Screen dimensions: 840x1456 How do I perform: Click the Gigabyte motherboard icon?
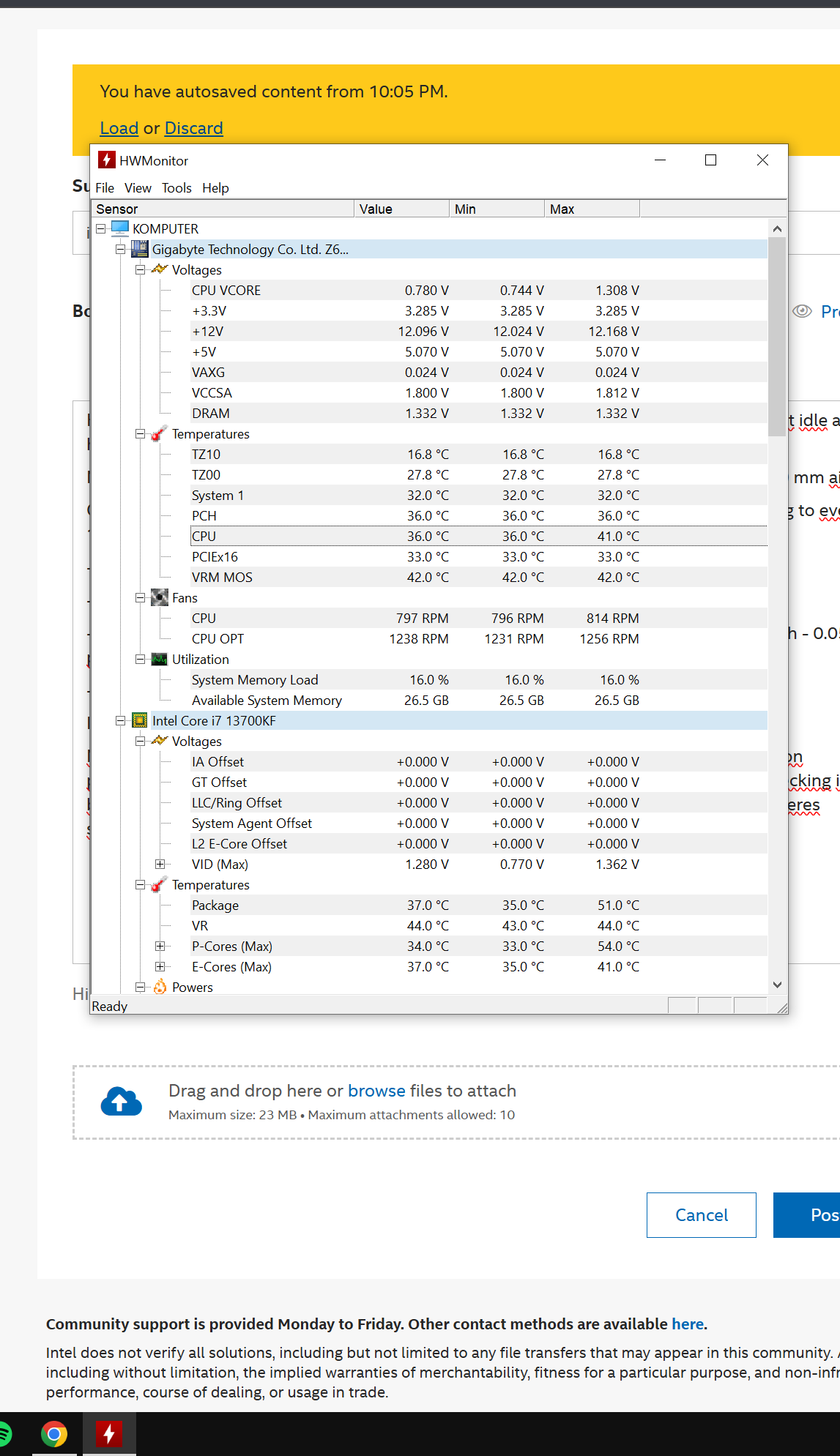click(x=140, y=250)
